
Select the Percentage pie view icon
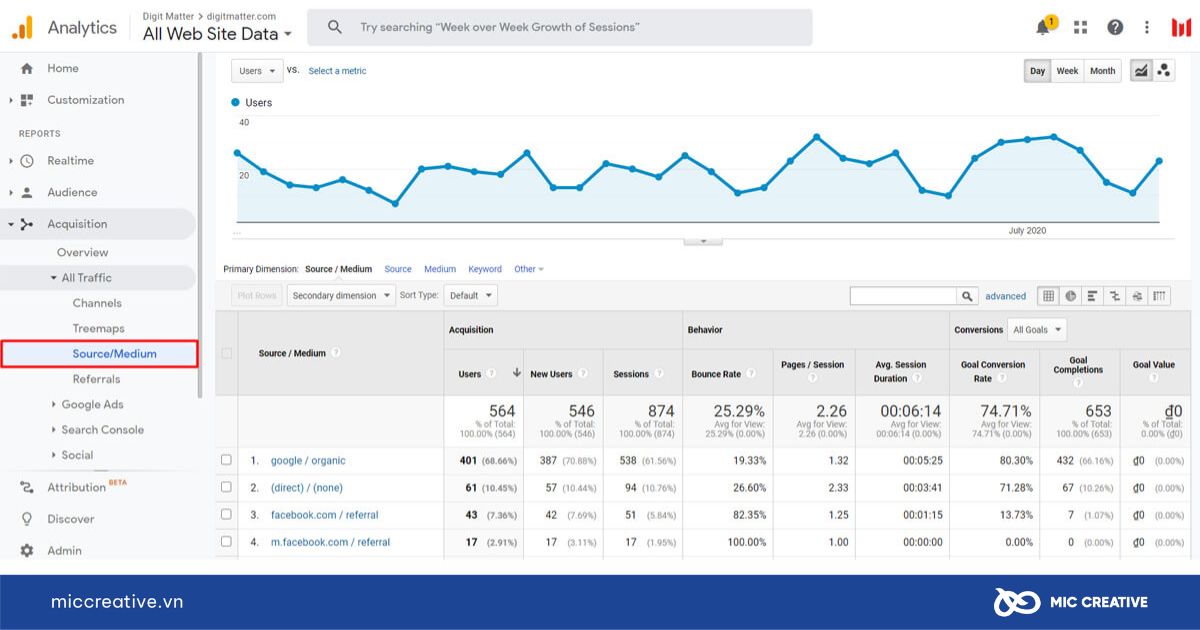pos(1071,296)
